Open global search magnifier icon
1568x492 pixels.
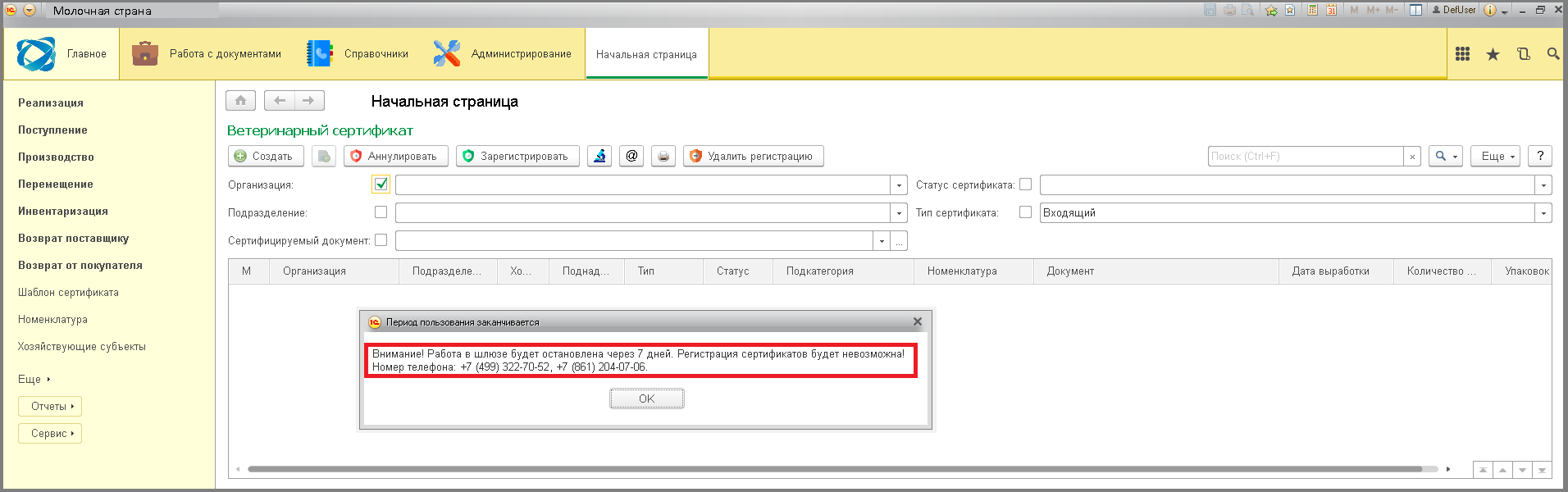click(x=1552, y=54)
